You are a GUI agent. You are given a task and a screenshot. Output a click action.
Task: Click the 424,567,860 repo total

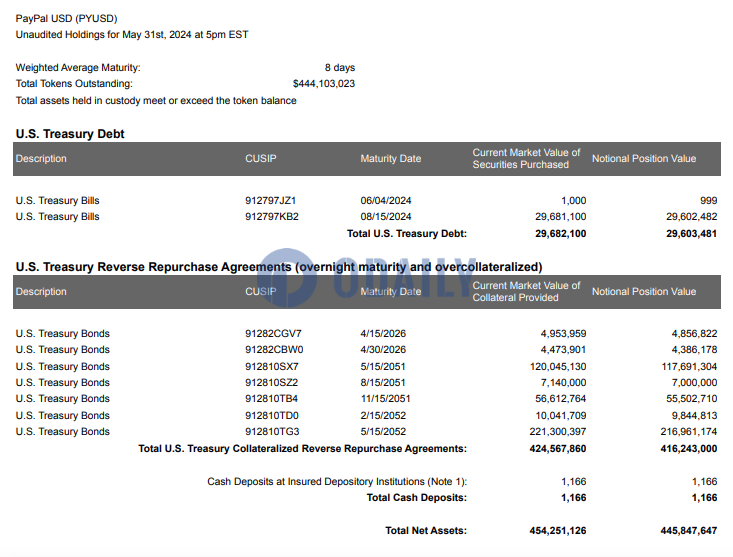[x=558, y=449]
